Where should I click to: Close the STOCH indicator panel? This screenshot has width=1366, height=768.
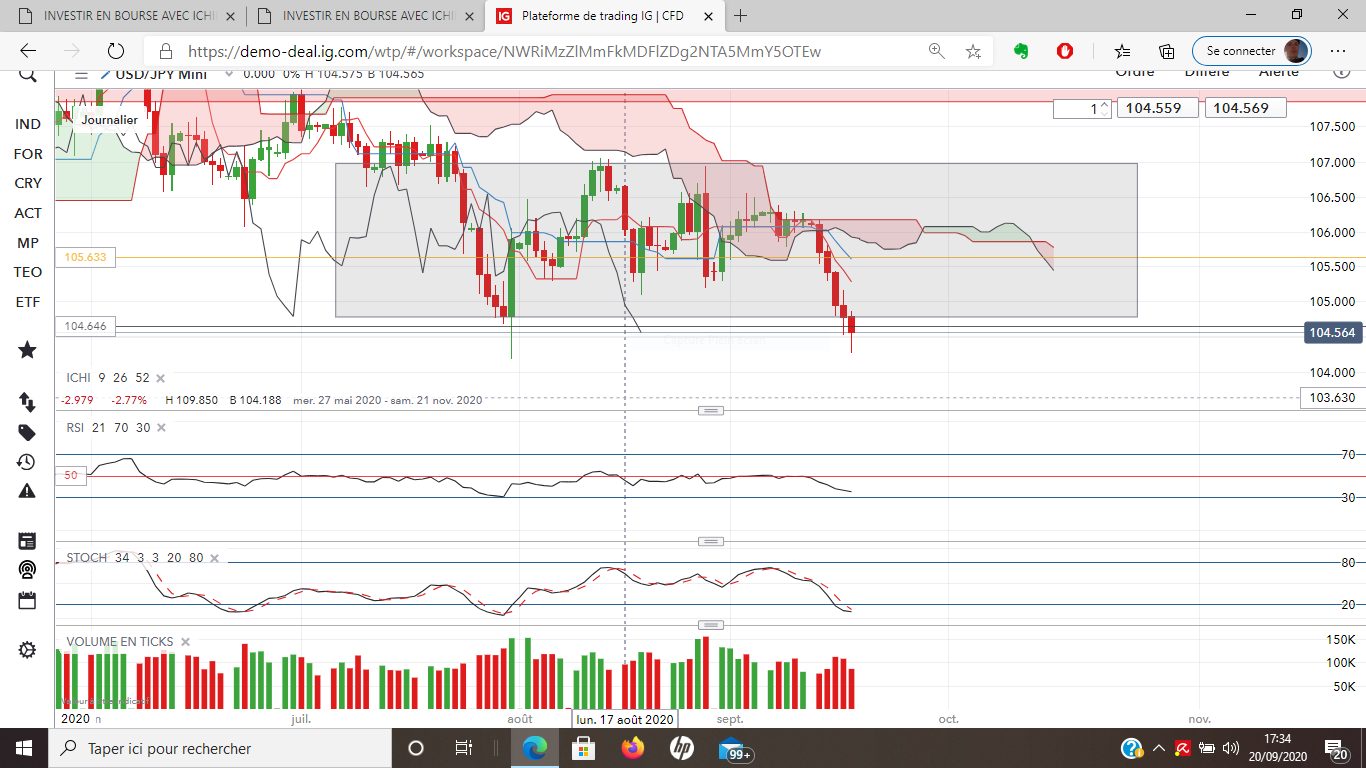pyautogui.click(x=214, y=558)
